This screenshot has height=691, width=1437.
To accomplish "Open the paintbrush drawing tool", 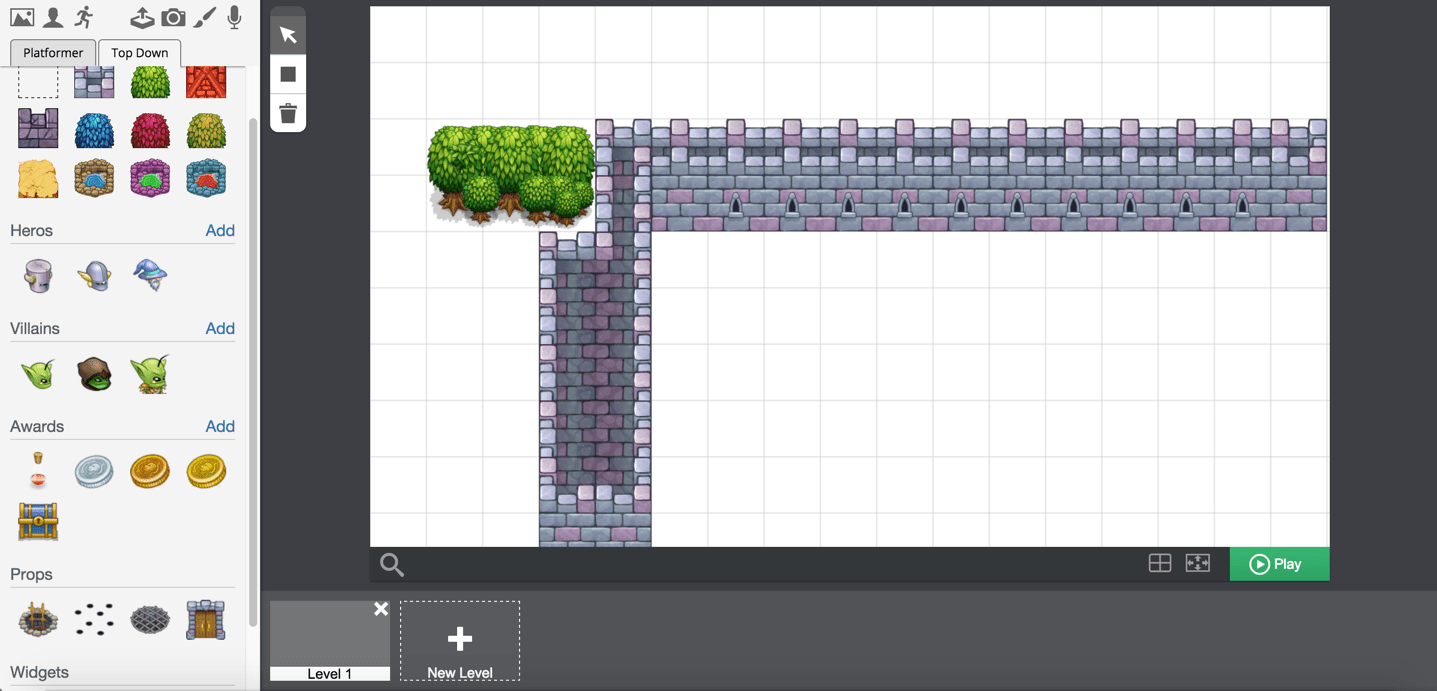I will [x=204, y=17].
